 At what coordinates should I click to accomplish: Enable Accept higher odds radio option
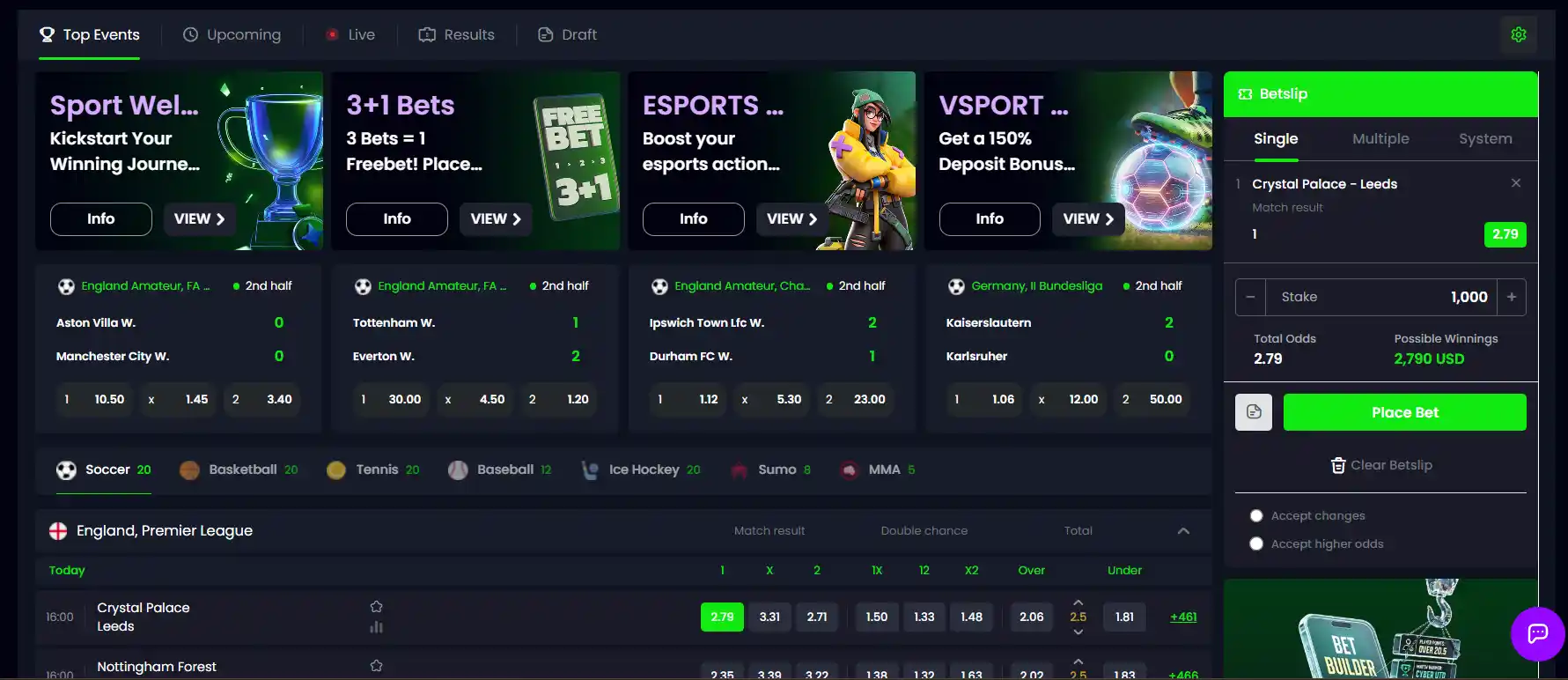coord(1256,544)
